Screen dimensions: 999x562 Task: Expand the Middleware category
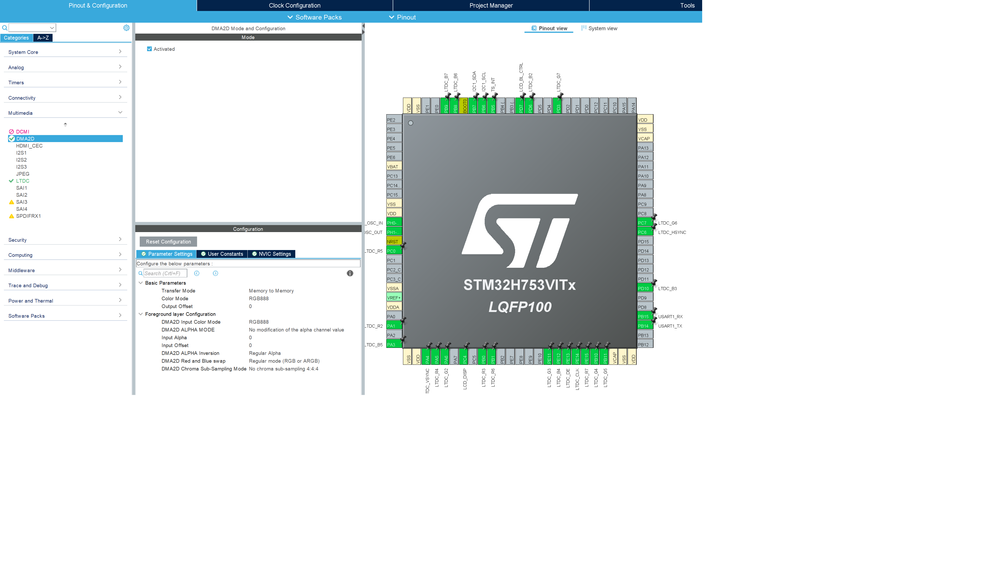[x=64, y=270]
